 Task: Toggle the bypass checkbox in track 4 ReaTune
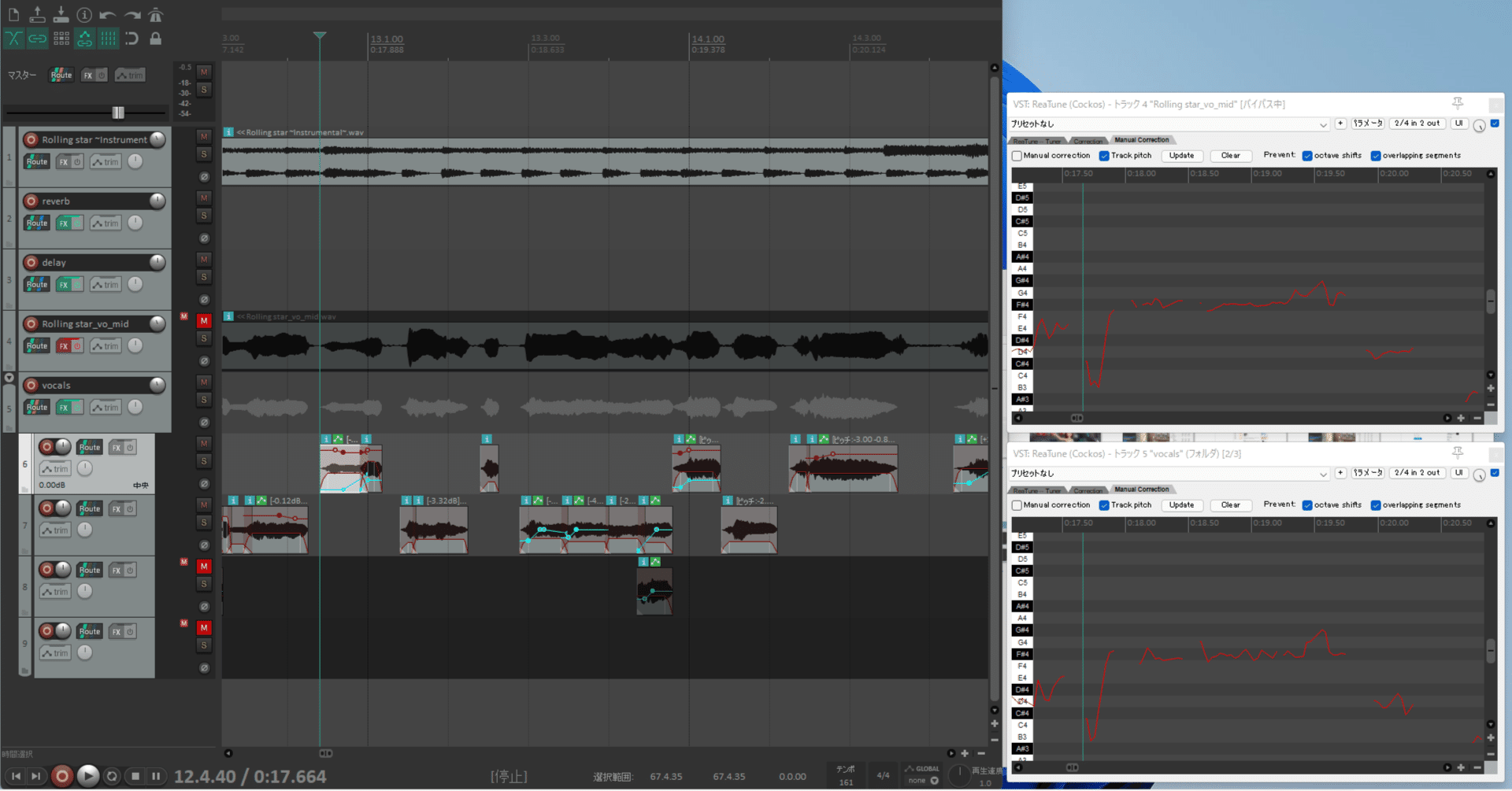point(1495,124)
